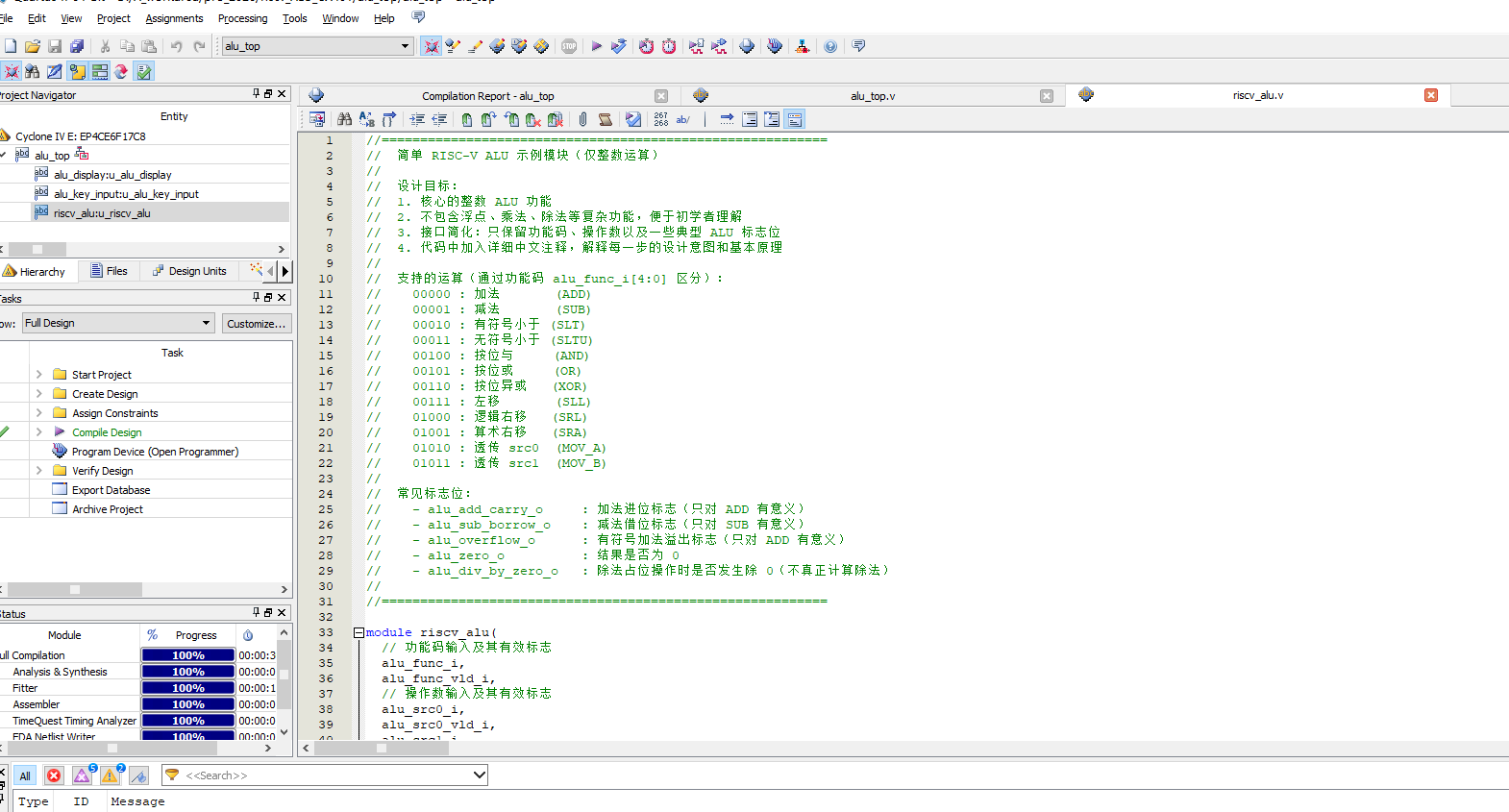Toggle the bookmark flag icon in editor
The height and width of the screenshot is (812, 1509).
467,119
